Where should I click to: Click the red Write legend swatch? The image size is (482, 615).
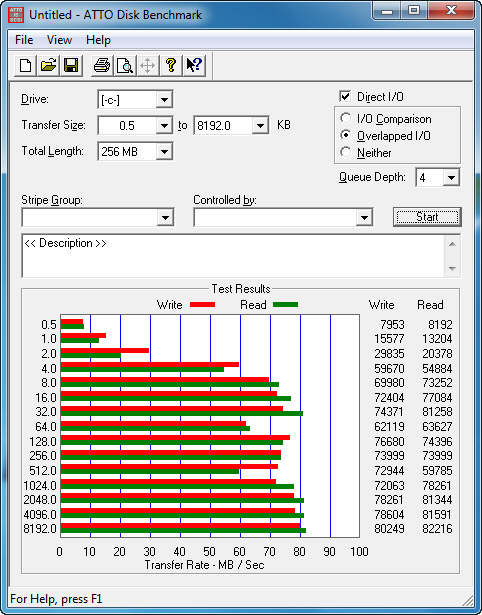point(202,305)
